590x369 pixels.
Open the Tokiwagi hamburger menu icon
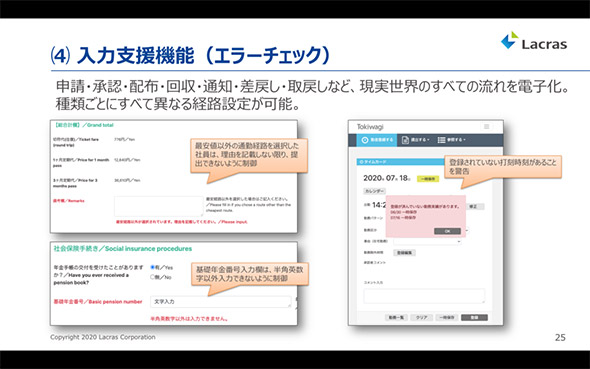(x=486, y=127)
